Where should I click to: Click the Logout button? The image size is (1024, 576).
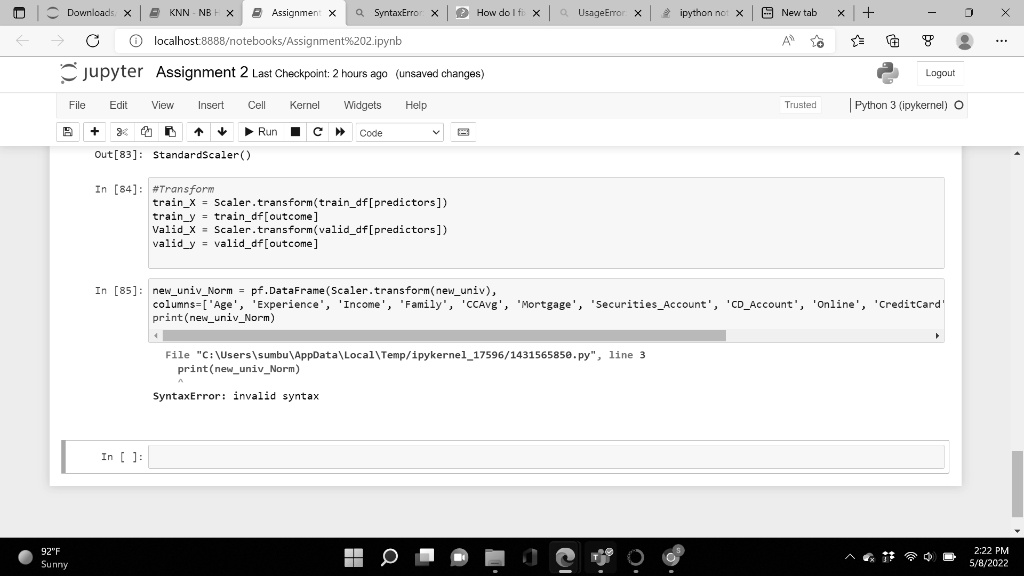point(939,73)
